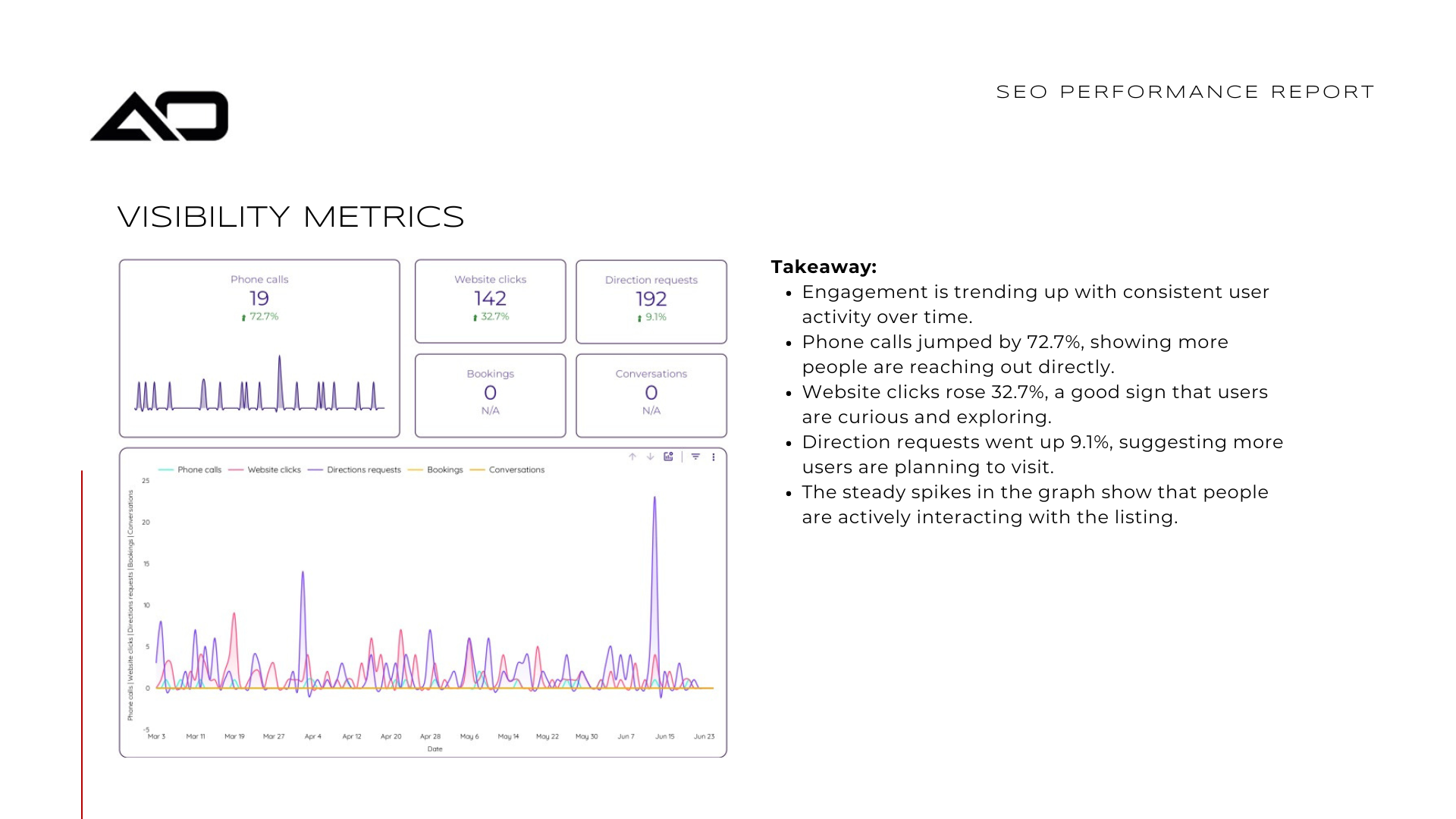Click the tallest purple spike near Jun 15
The width and height of the screenshot is (1456, 819).
[654, 500]
